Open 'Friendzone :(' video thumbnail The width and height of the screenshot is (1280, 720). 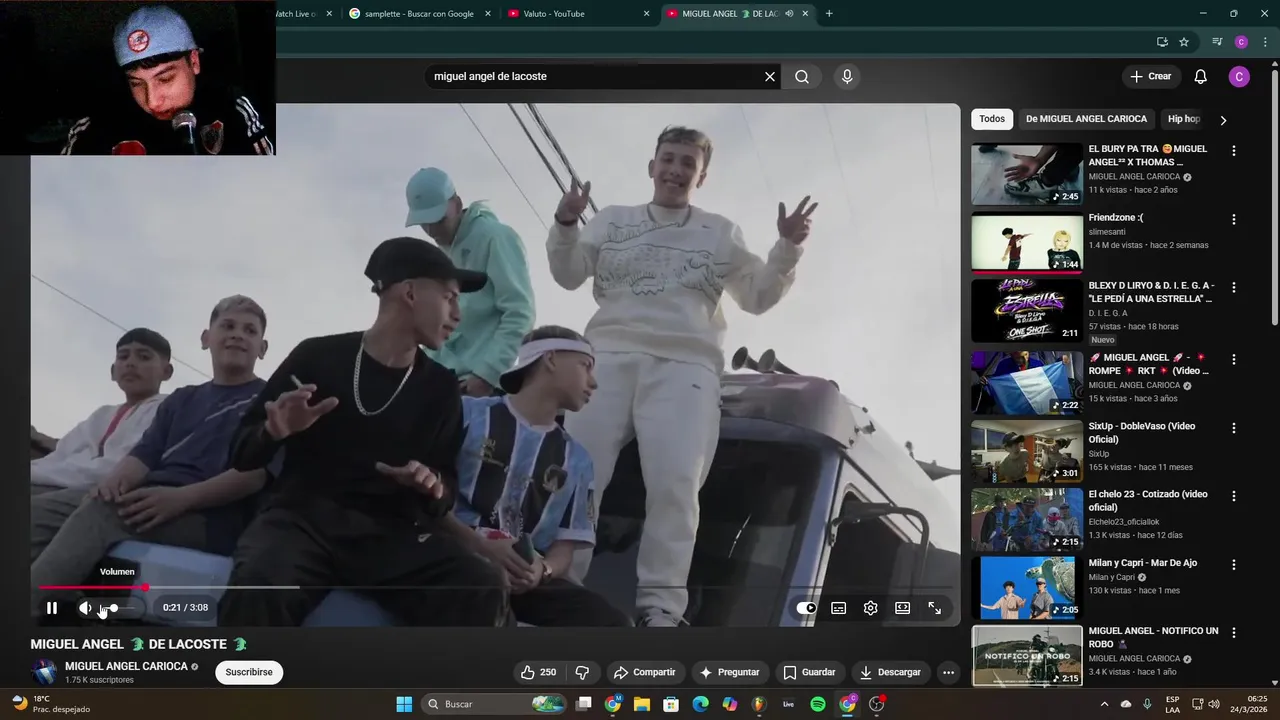pos(1027,242)
